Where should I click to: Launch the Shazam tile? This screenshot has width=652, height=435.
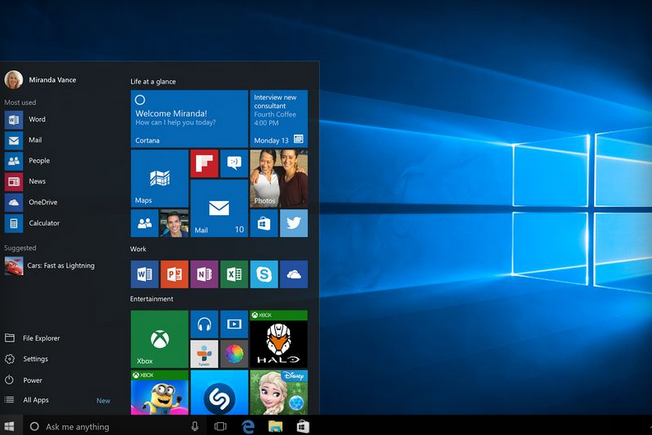[x=219, y=396]
